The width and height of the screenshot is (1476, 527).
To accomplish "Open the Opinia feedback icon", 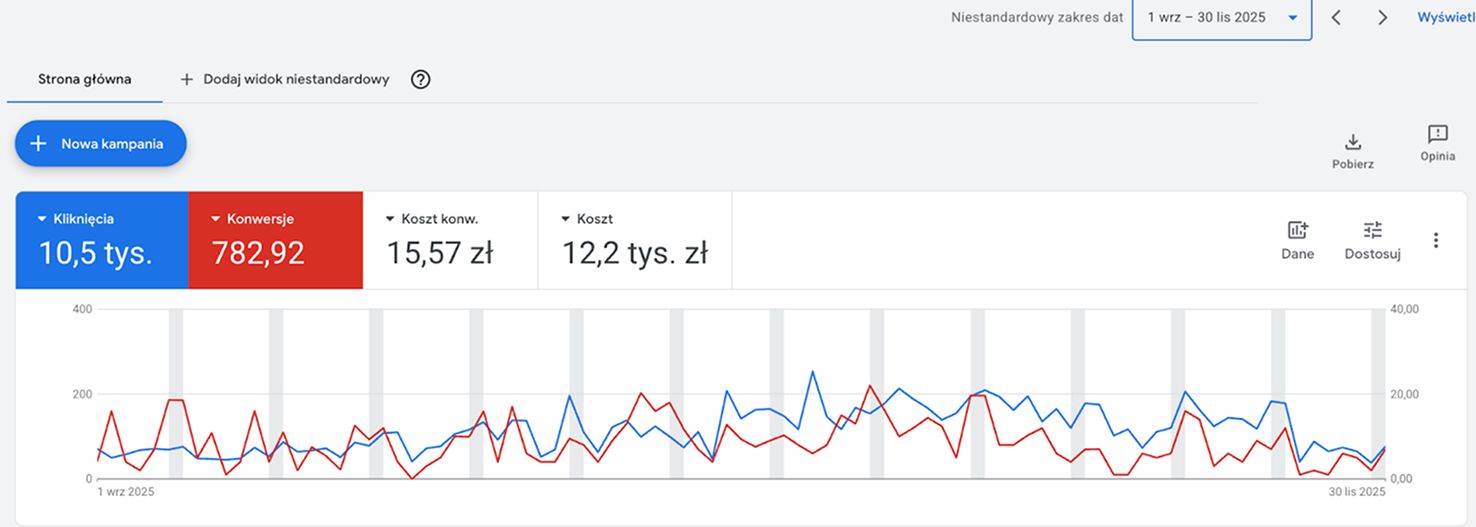I will pyautogui.click(x=1437, y=135).
